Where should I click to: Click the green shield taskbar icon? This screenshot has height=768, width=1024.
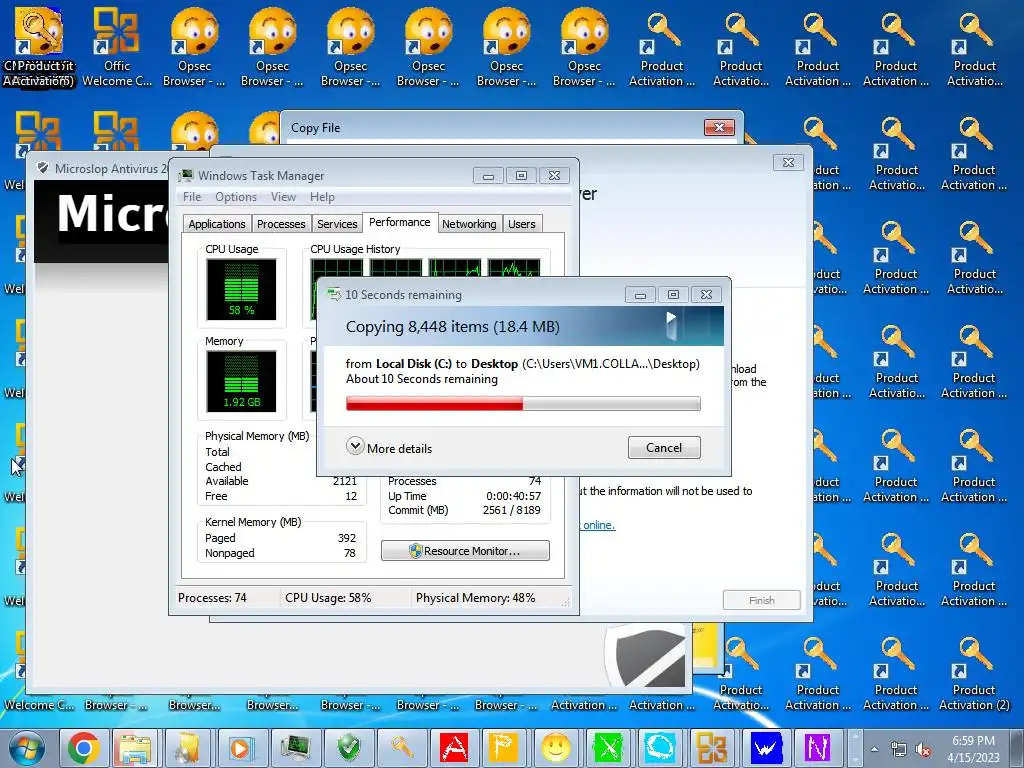coord(348,748)
